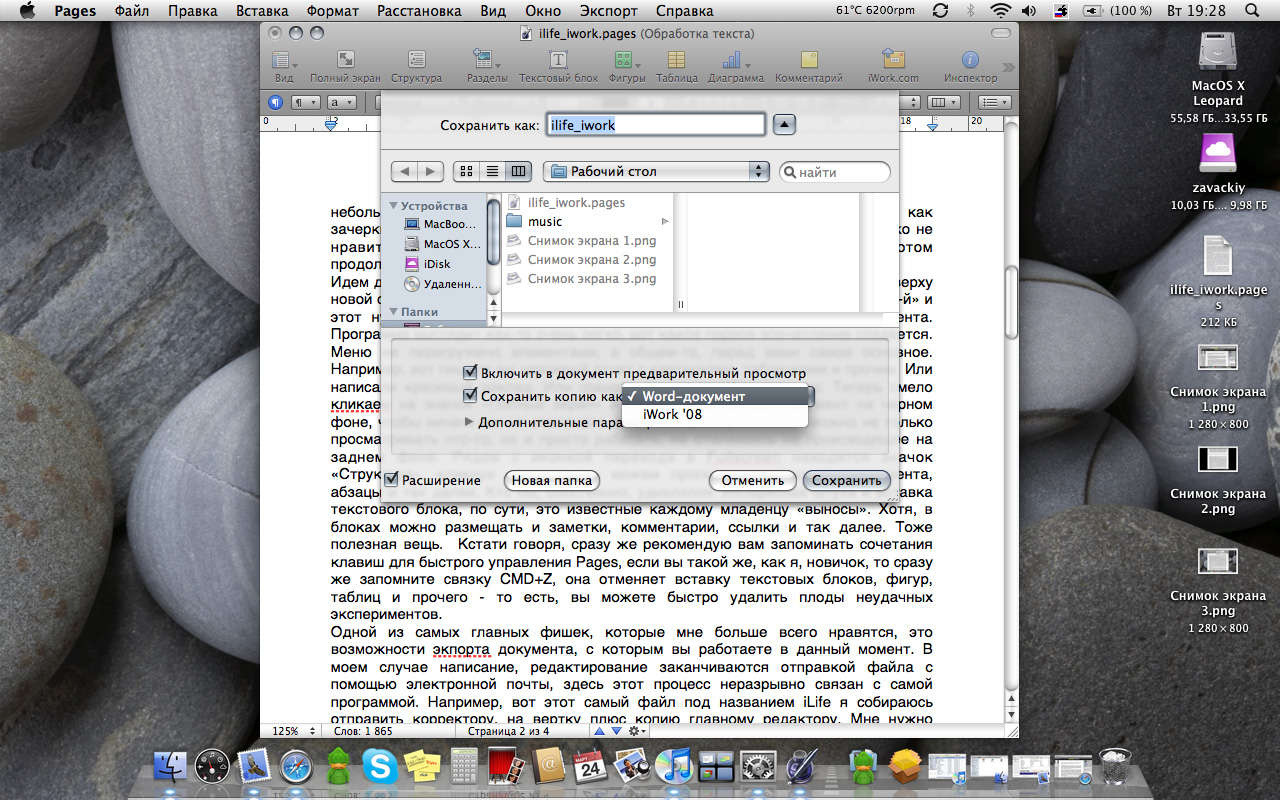Image resolution: width=1280 pixels, height=800 pixels.
Task: Open System Preferences gear in Dock
Action: pos(759,767)
